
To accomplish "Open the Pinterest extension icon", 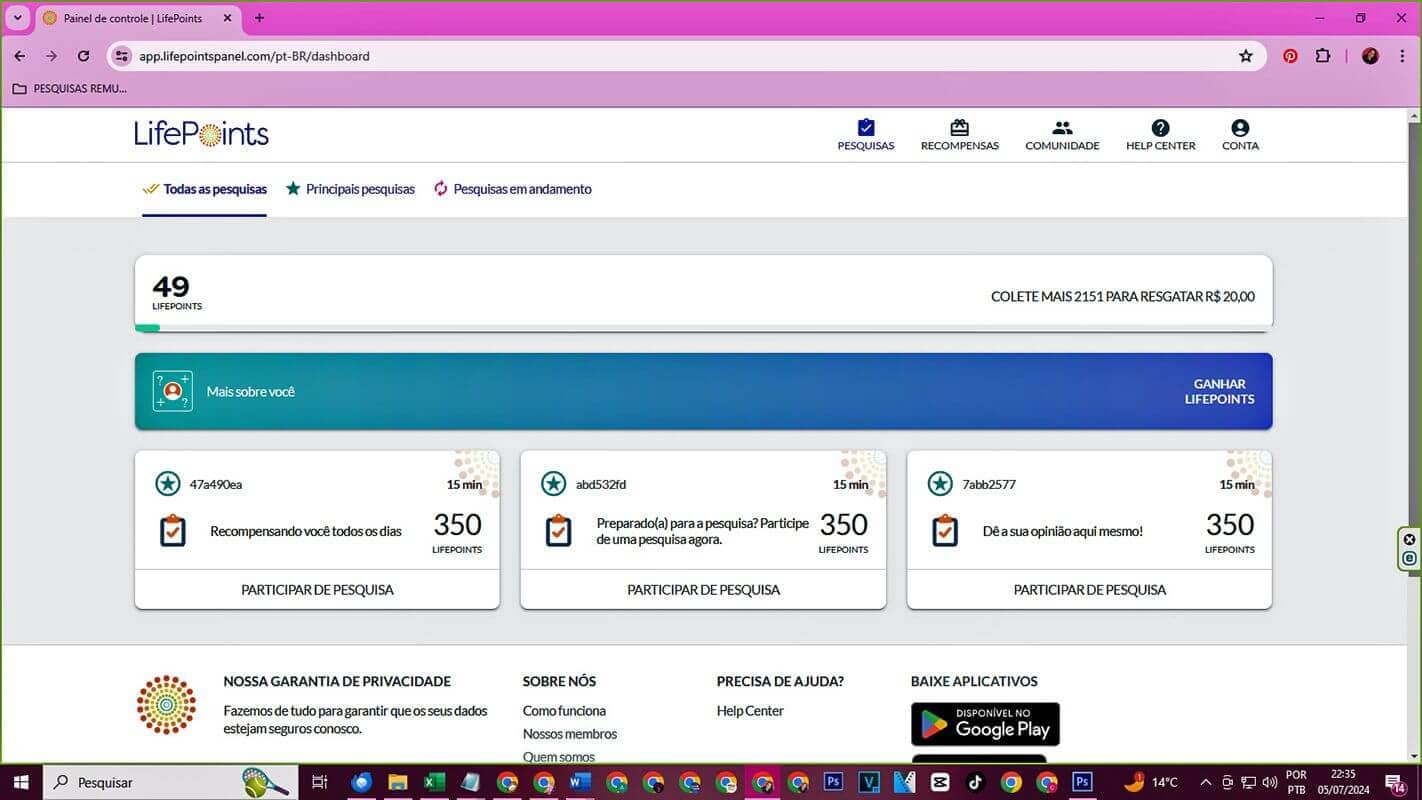I will tap(1290, 56).
